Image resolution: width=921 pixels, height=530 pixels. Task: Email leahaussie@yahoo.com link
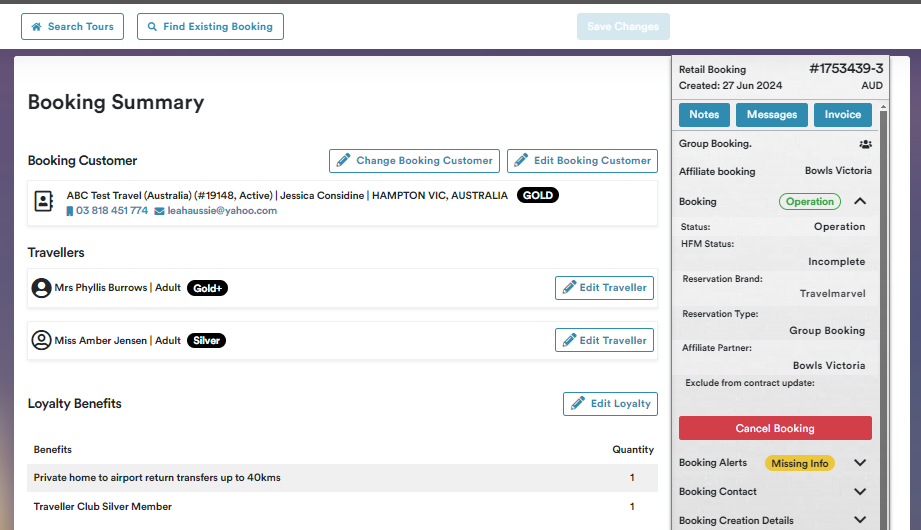click(x=222, y=210)
